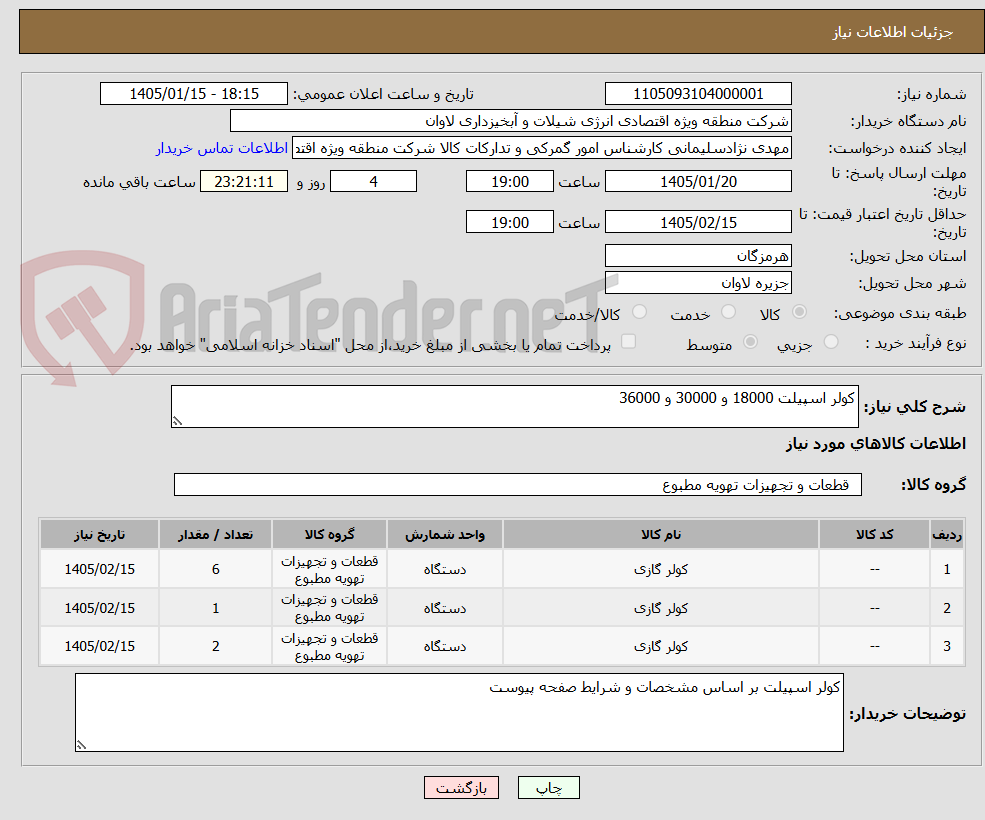Screen dimensions: 985x820
Task: Click the price validity date field 1405/02/15
Action: pos(698,222)
